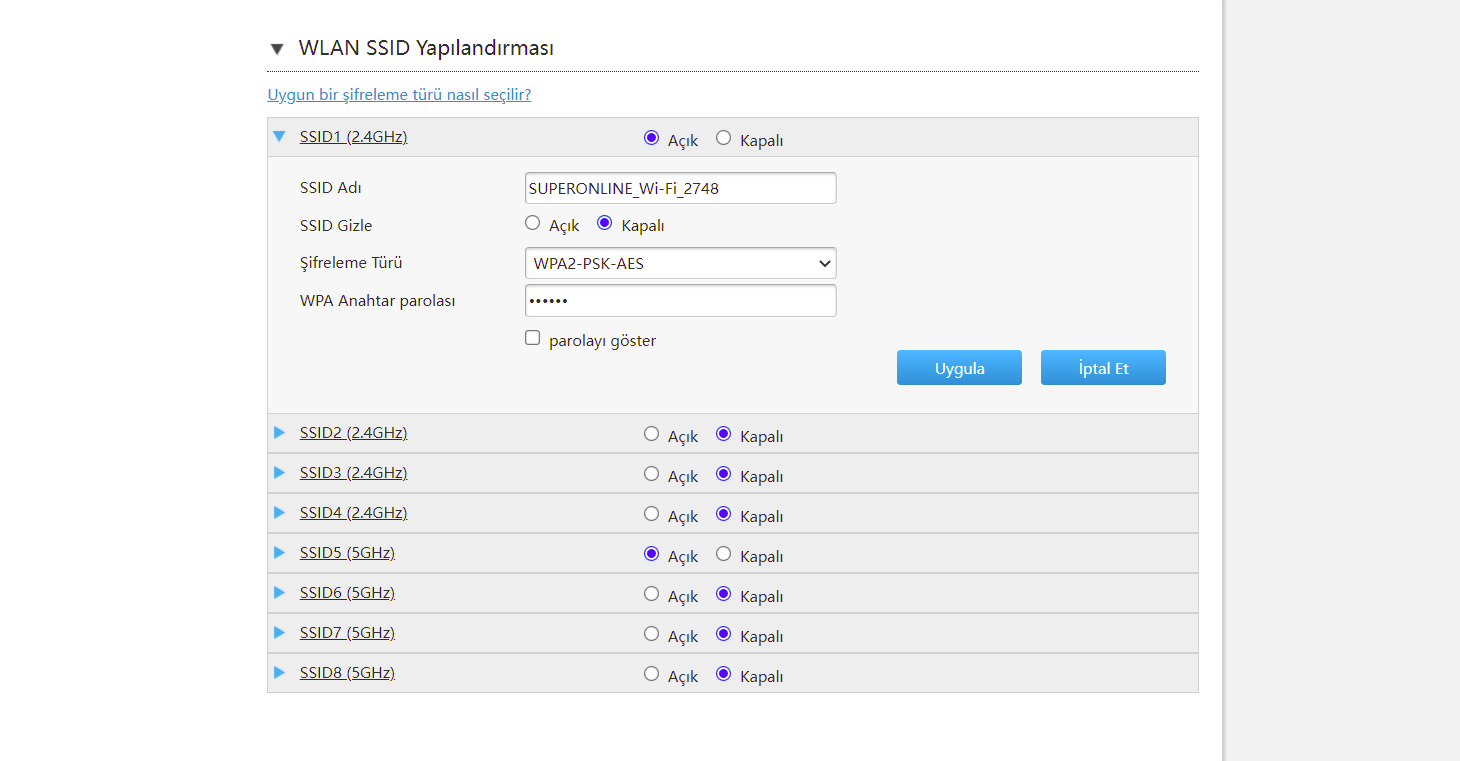Collapse the SSID1 (2.4GHz) triangle arrow

point(279,137)
